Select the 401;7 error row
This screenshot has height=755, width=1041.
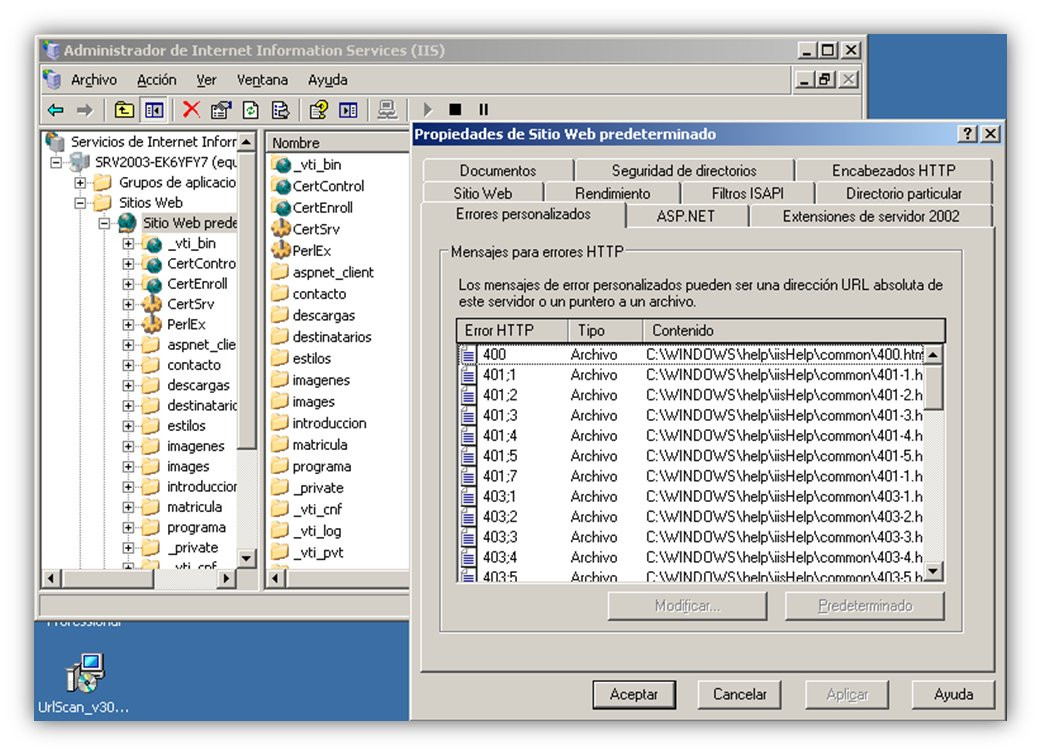pyautogui.click(x=691, y=477)
